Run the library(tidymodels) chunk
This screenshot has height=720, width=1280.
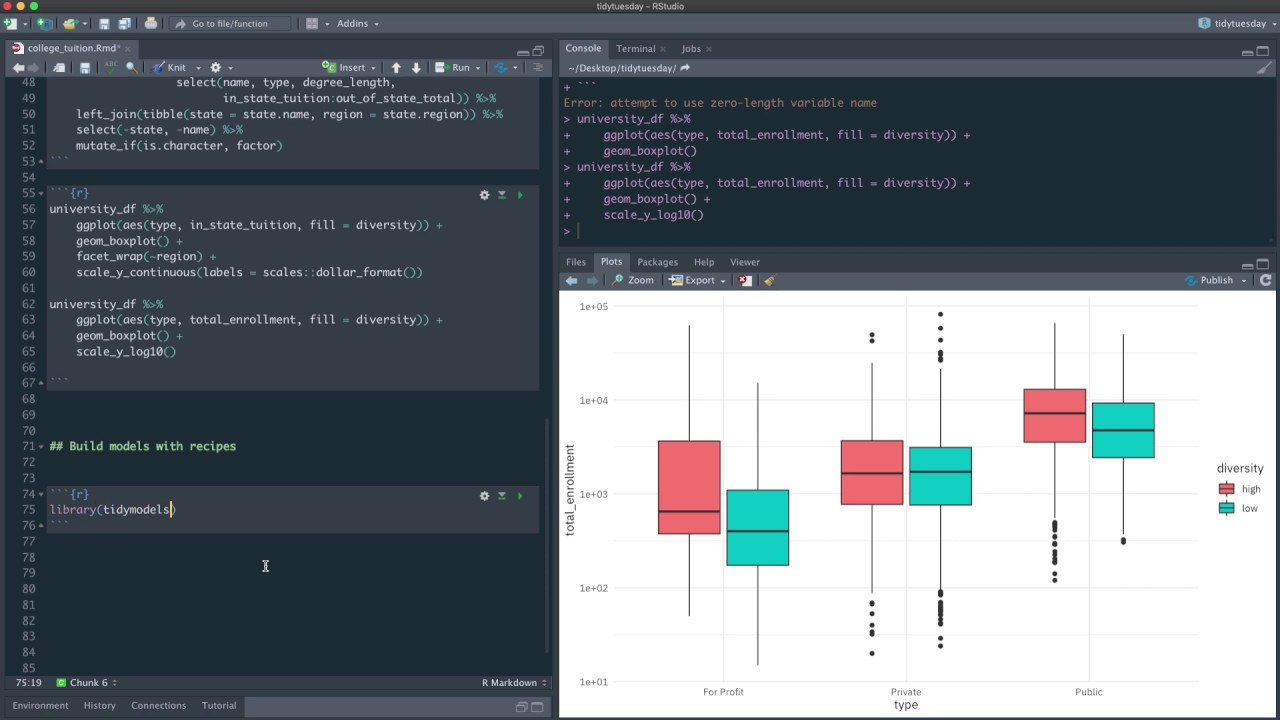tap(520, 495)
